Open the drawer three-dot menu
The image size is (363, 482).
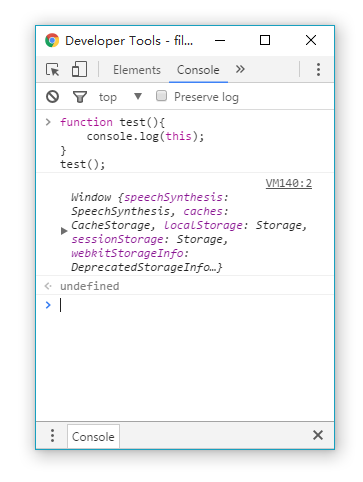tap(52, 435)
